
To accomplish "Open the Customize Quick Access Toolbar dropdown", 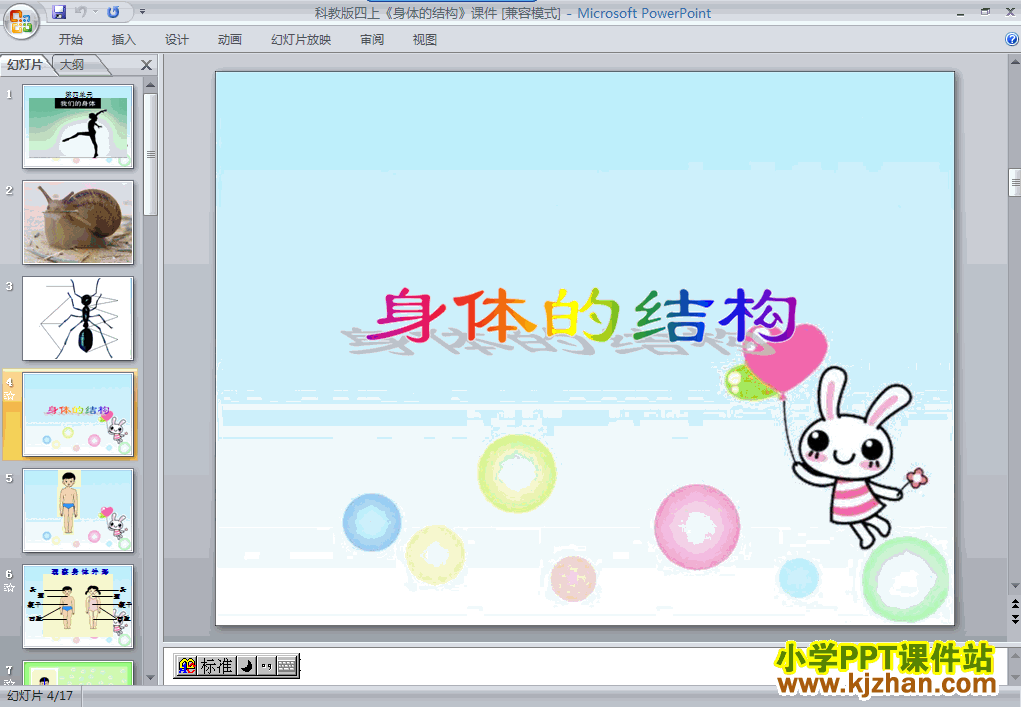I will pyautogui.click(x=143, y=12).
